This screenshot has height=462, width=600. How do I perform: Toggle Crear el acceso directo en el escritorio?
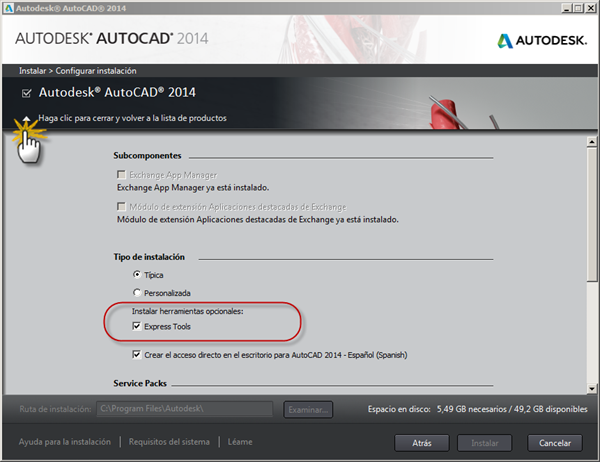(137, 354)
